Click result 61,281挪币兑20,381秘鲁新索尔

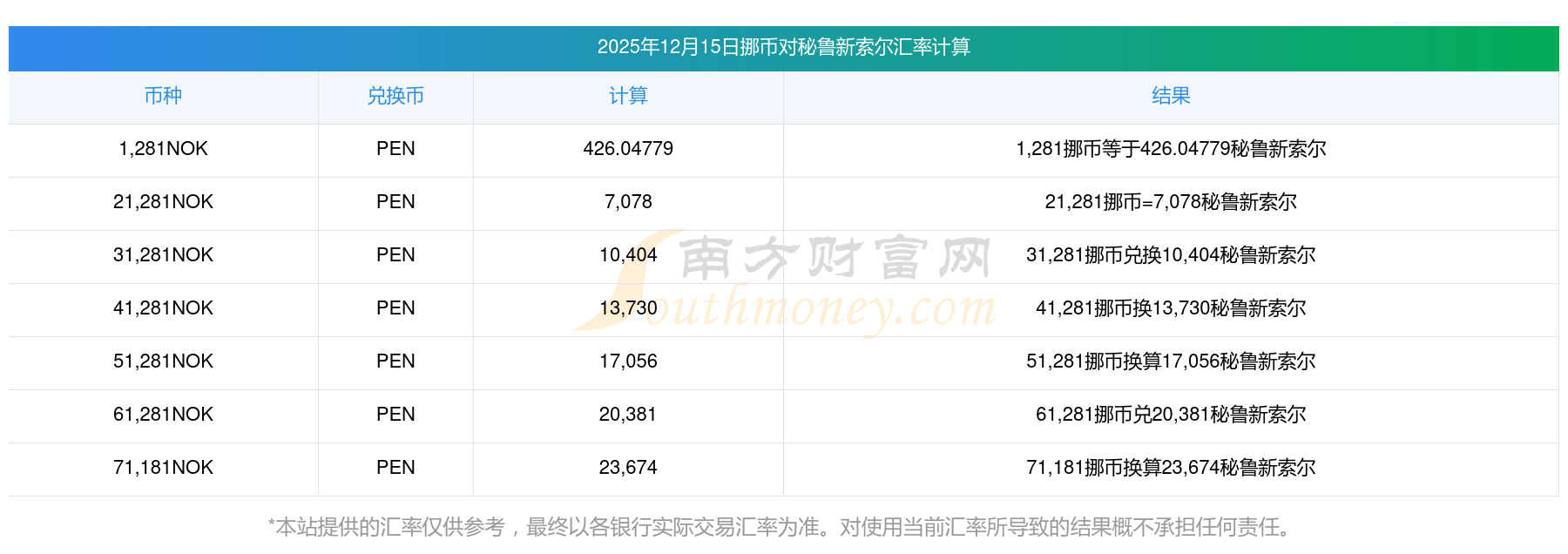pyautogui.click(x=1171, y=415)
